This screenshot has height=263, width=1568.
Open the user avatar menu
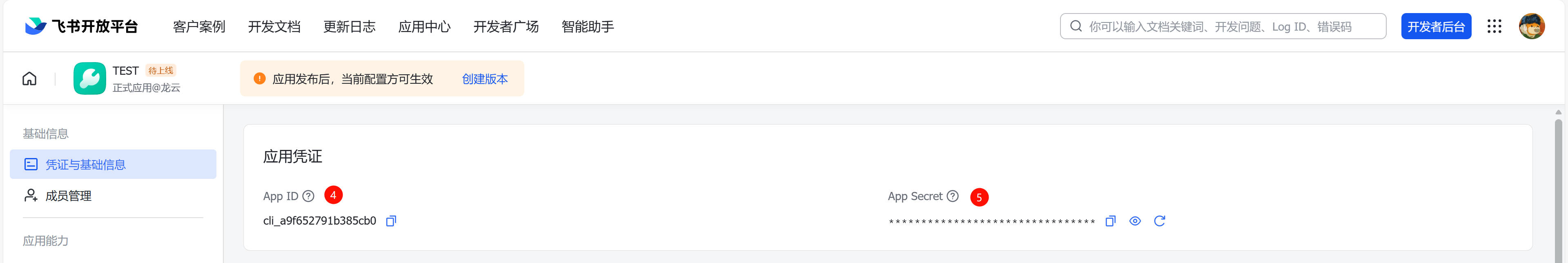coord(1532,26)
